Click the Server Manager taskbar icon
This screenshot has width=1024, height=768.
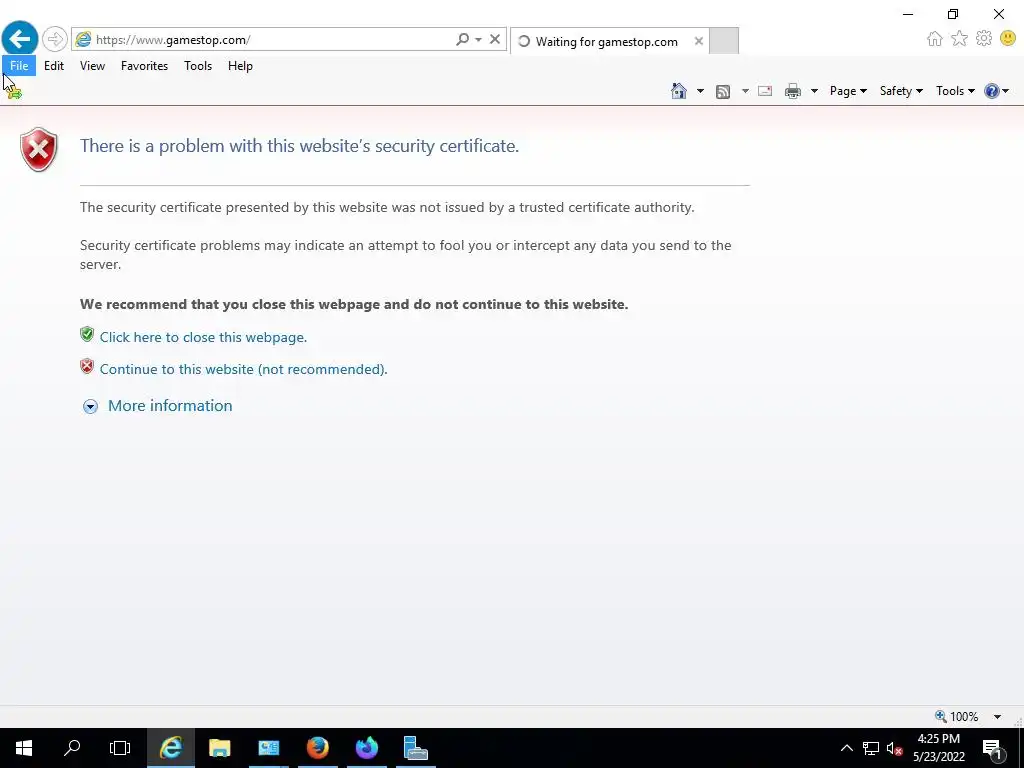point(268,748)
